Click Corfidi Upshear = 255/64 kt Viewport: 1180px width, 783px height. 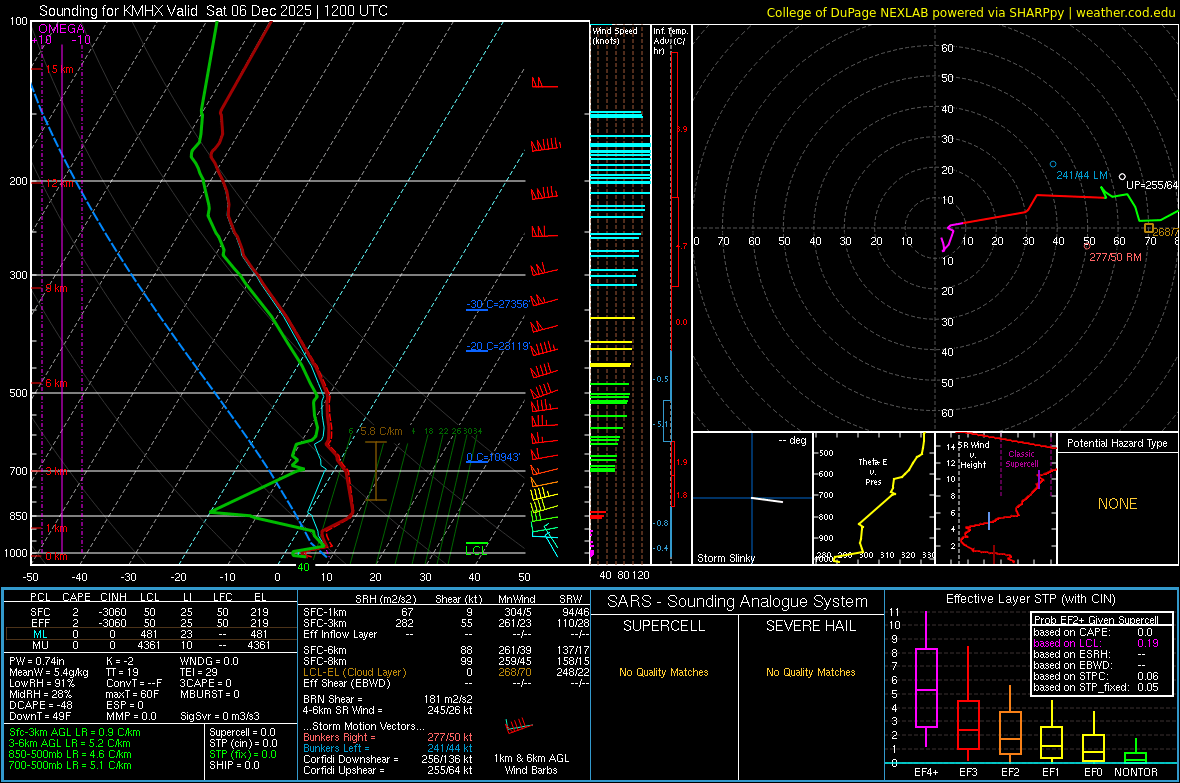click(388, 770)
